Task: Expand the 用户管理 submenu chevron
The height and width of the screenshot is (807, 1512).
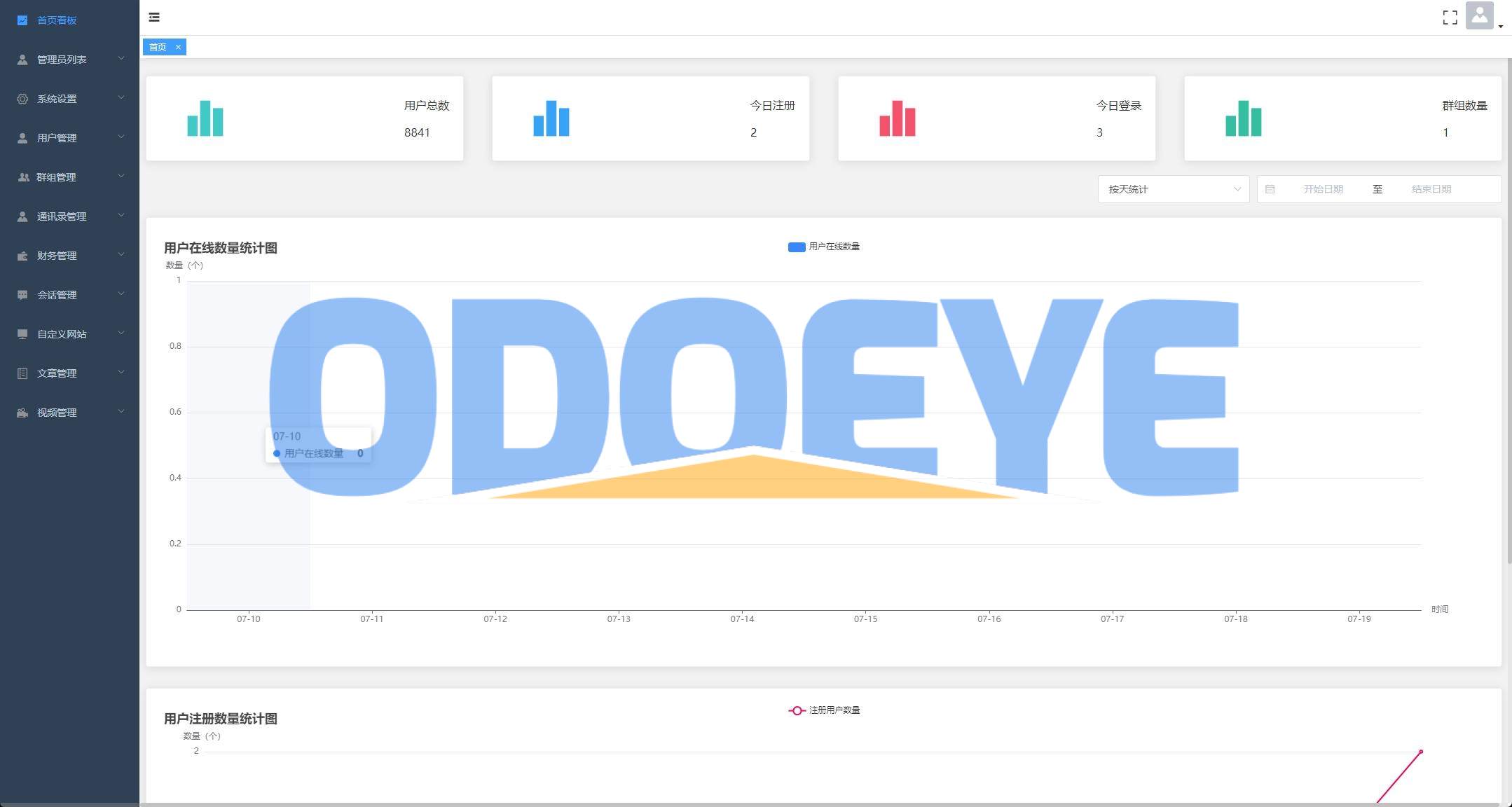Action: [x=121, y=137]
